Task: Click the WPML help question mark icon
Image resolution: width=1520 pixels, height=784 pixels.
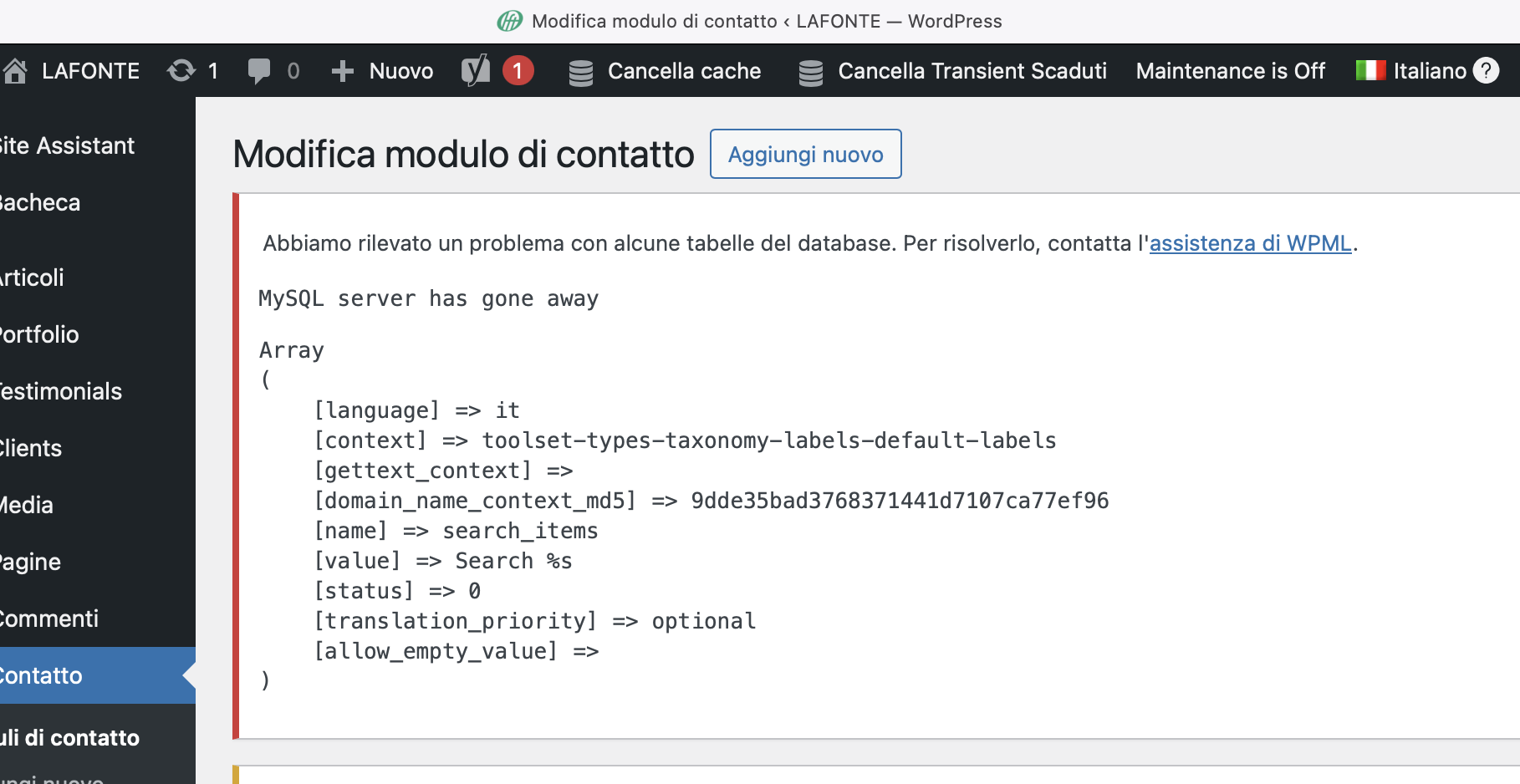Action: coord(1486,70)
